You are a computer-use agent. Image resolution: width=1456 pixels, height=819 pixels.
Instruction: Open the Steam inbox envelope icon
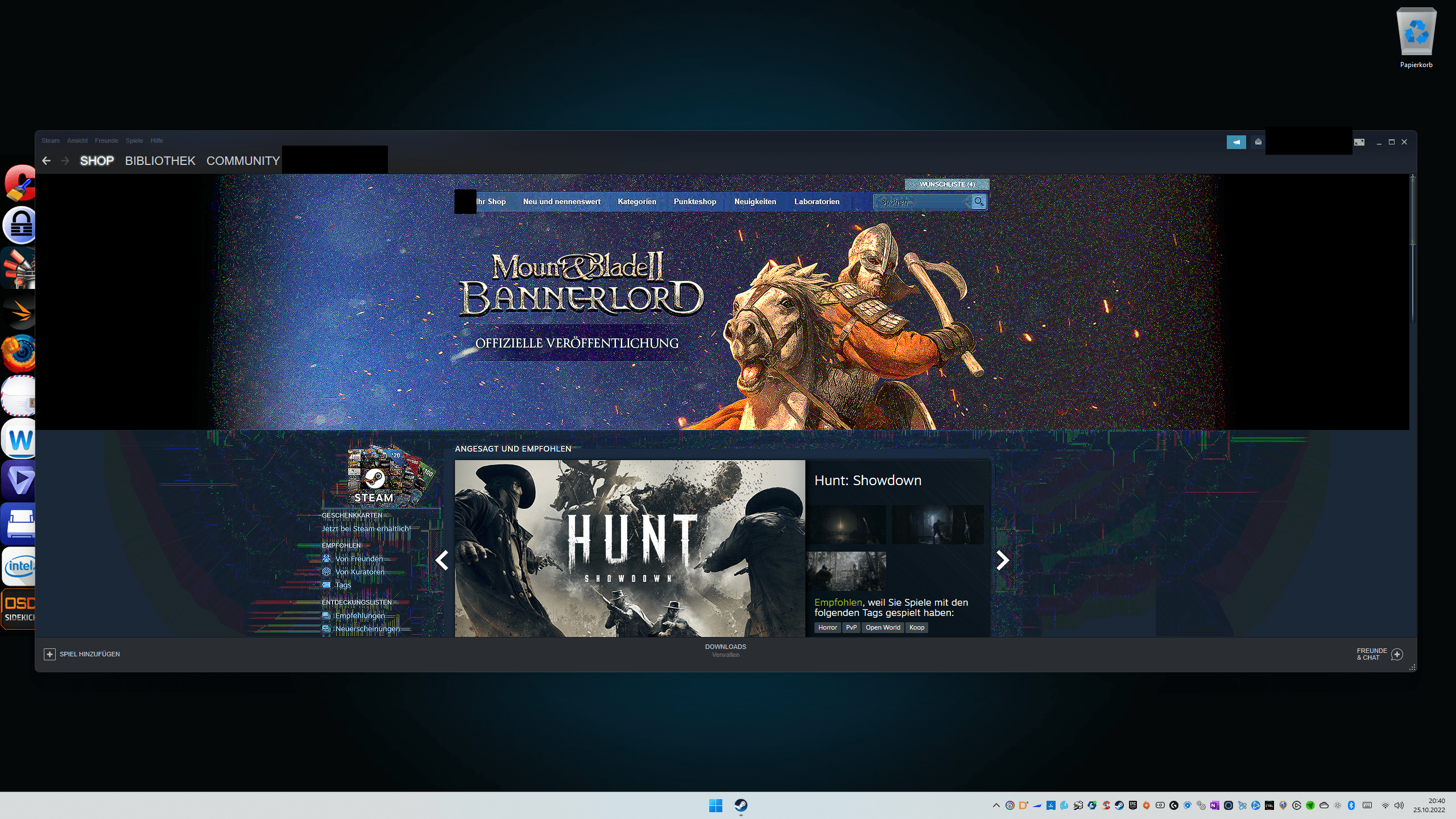(x=1258, y=142)
